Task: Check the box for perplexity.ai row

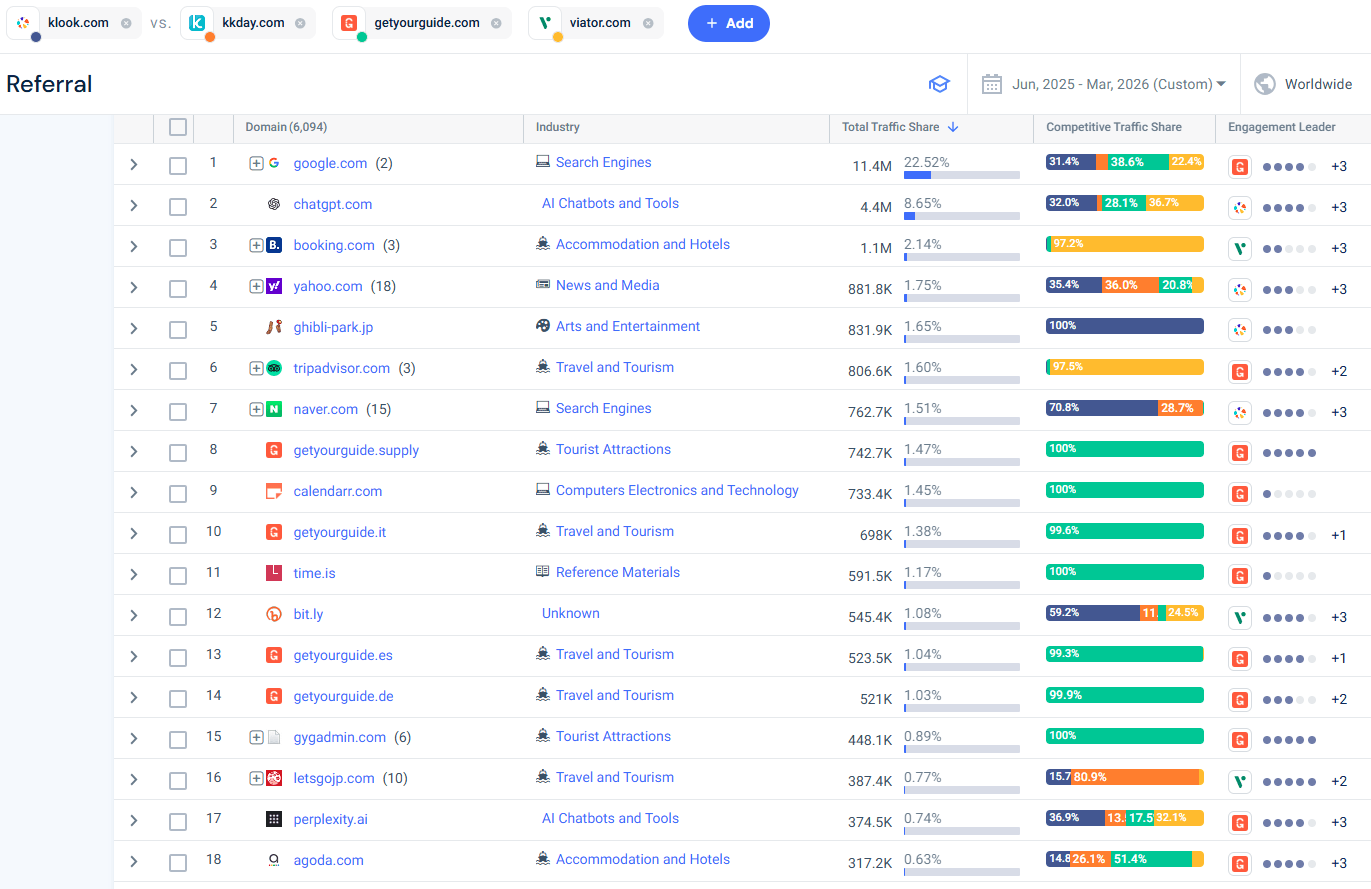Action: tap(178, 822)
